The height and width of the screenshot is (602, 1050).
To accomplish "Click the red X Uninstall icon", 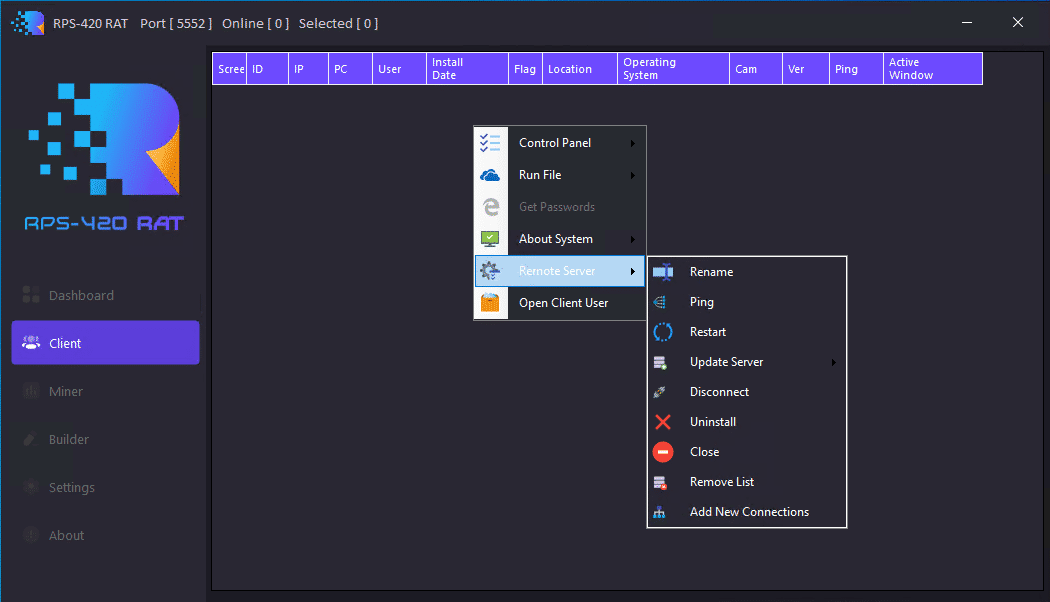I will click(662, 422).
